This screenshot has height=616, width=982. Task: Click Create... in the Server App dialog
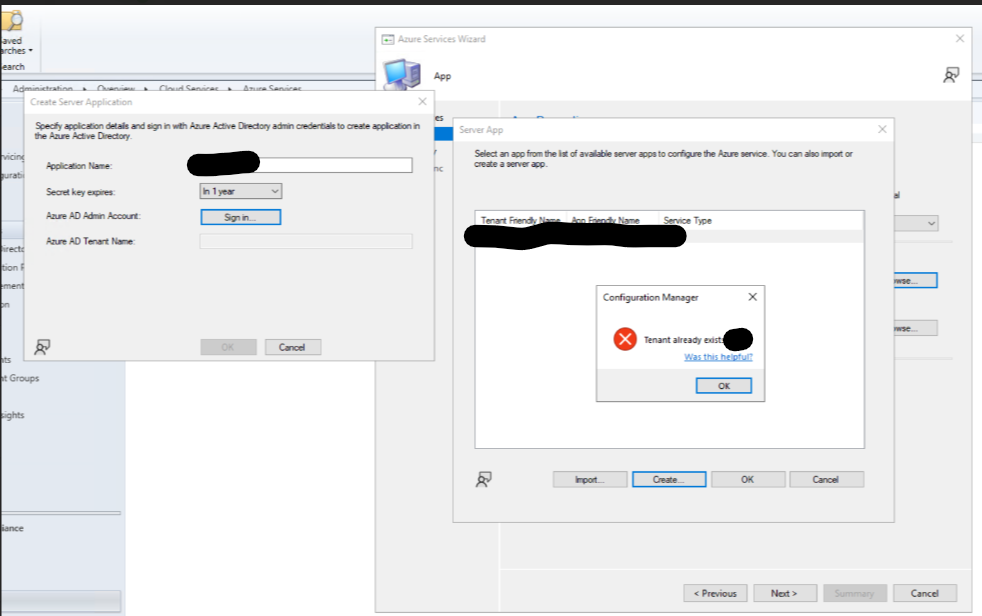(669, 480)
